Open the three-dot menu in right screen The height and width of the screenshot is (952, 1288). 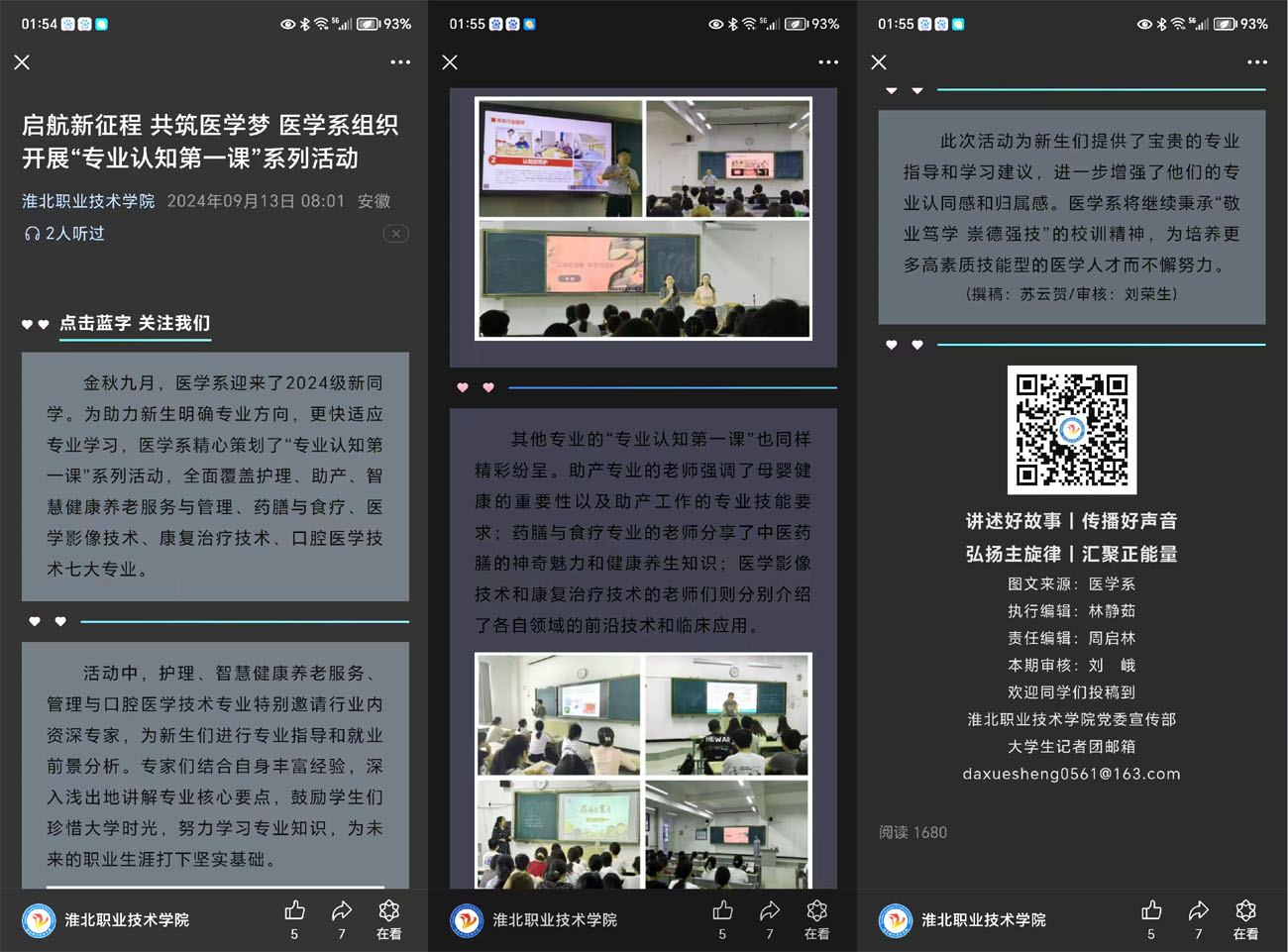pyautogui.click(x=1257, y=62)
